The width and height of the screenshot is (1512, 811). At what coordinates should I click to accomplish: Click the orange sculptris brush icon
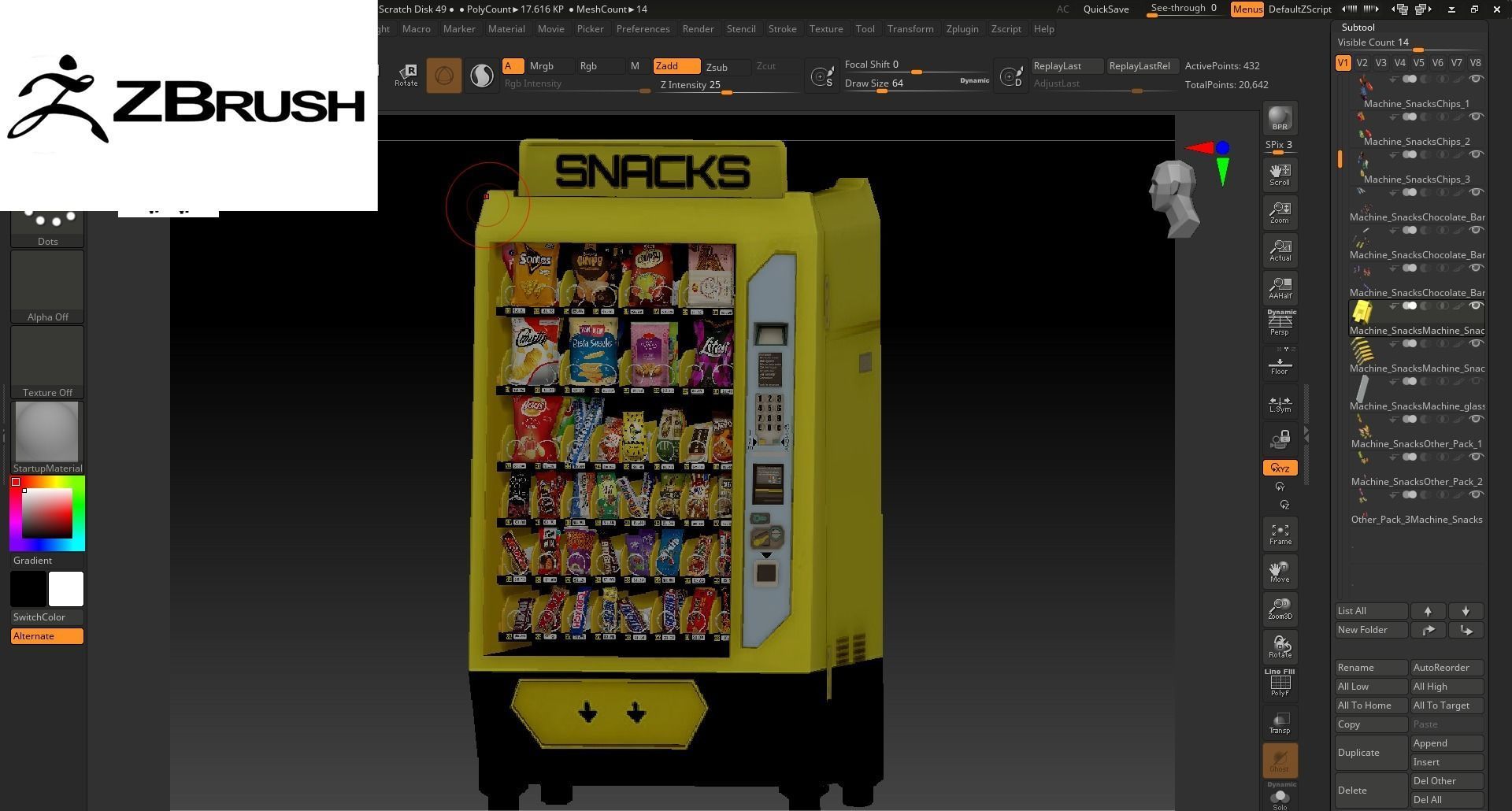pyautogui.click(x=444, y=76)
